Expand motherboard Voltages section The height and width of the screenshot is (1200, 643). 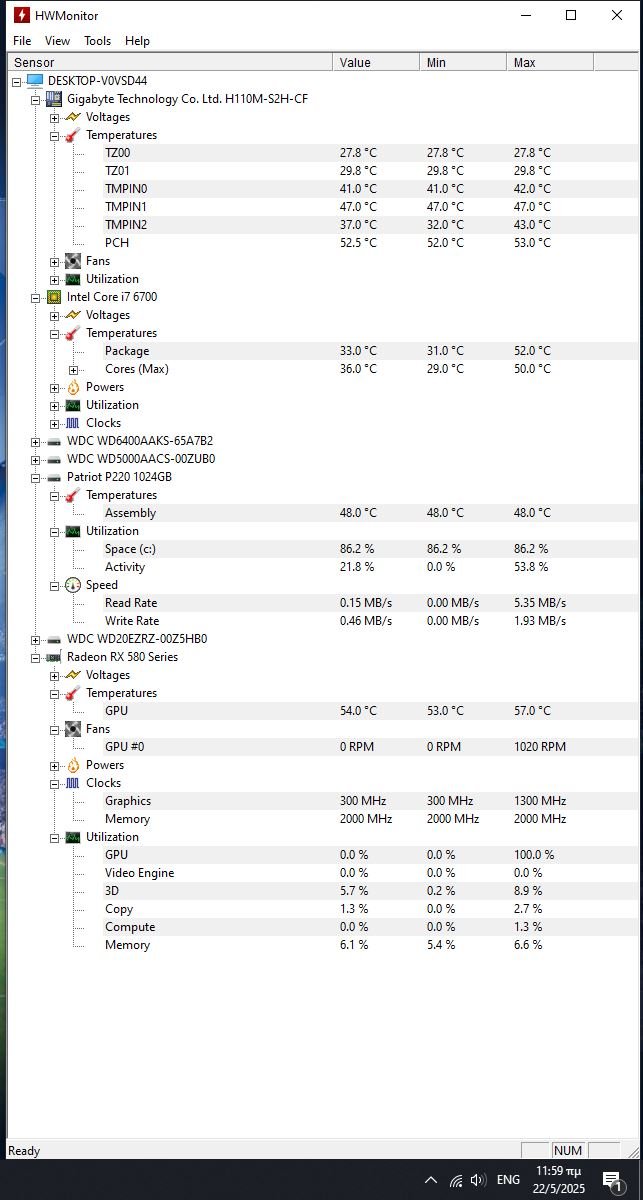54,117
